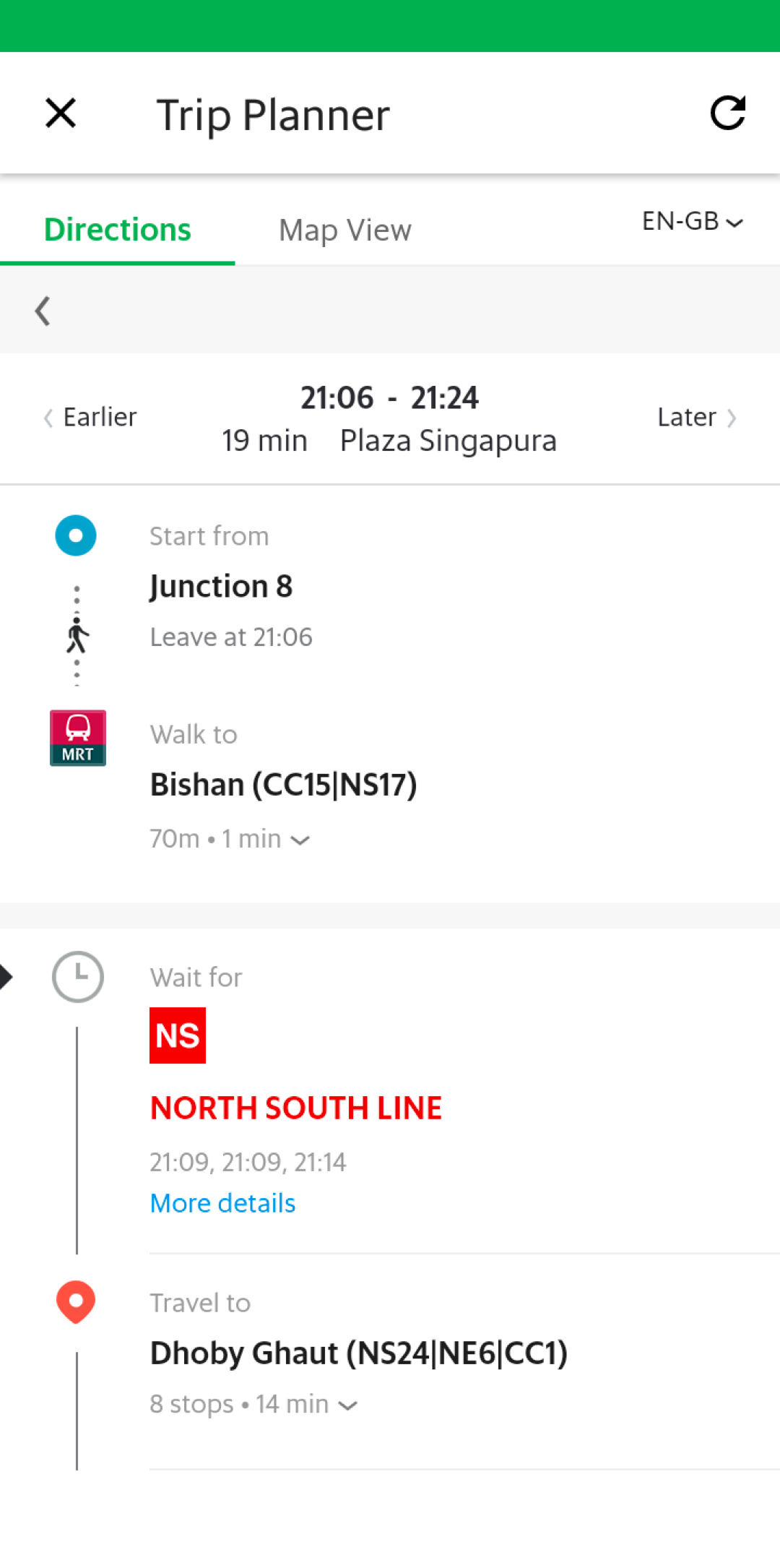This screenshot has height=1568, width=780.
Task: Tap the blue start location marker
Action: pyautogui.click(x=76, y=535)
